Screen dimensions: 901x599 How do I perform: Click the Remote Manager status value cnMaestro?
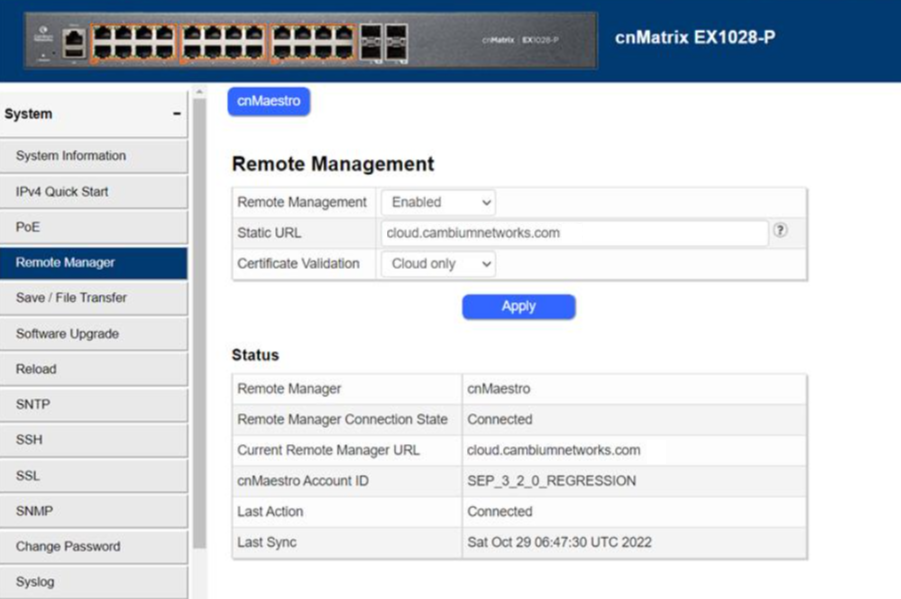(499, 389)
